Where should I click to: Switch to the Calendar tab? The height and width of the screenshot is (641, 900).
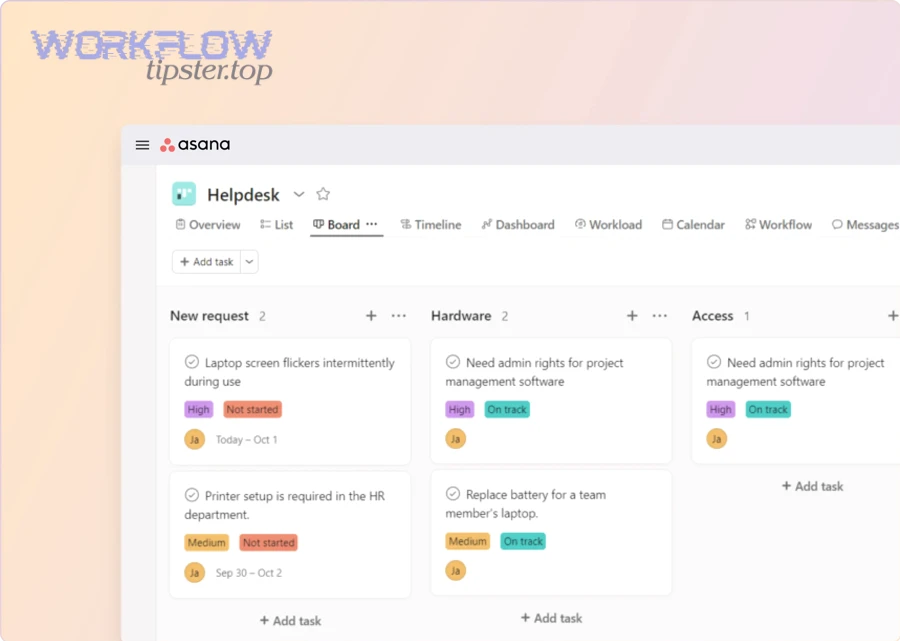click(x=693, y=224)
